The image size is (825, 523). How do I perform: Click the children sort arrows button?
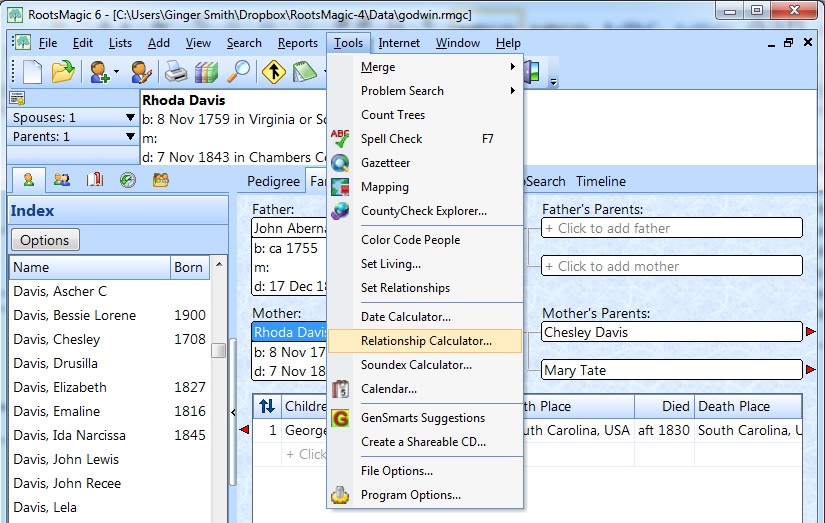(x=267, y=406)
